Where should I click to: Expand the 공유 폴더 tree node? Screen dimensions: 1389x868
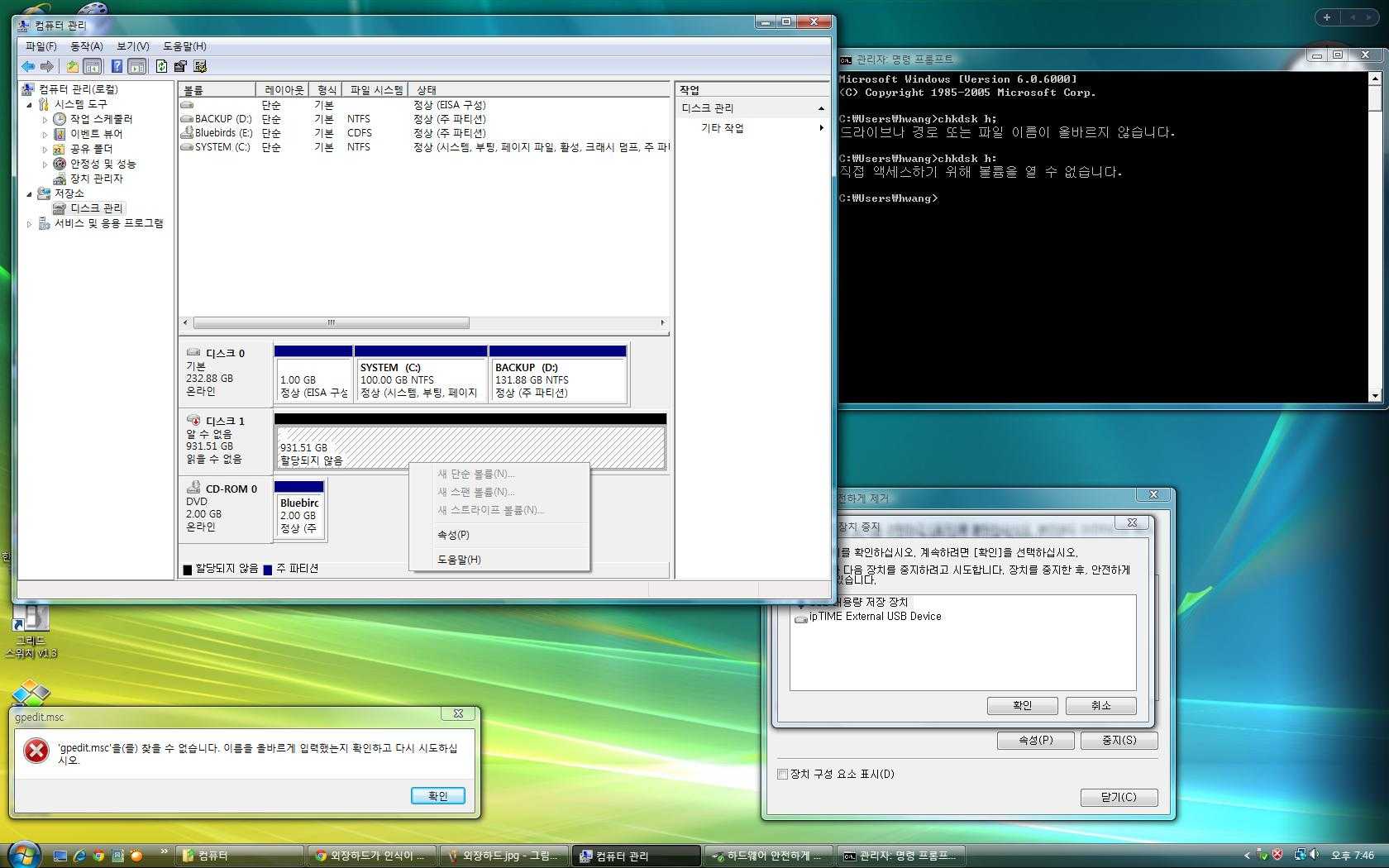tap(45, 150)
